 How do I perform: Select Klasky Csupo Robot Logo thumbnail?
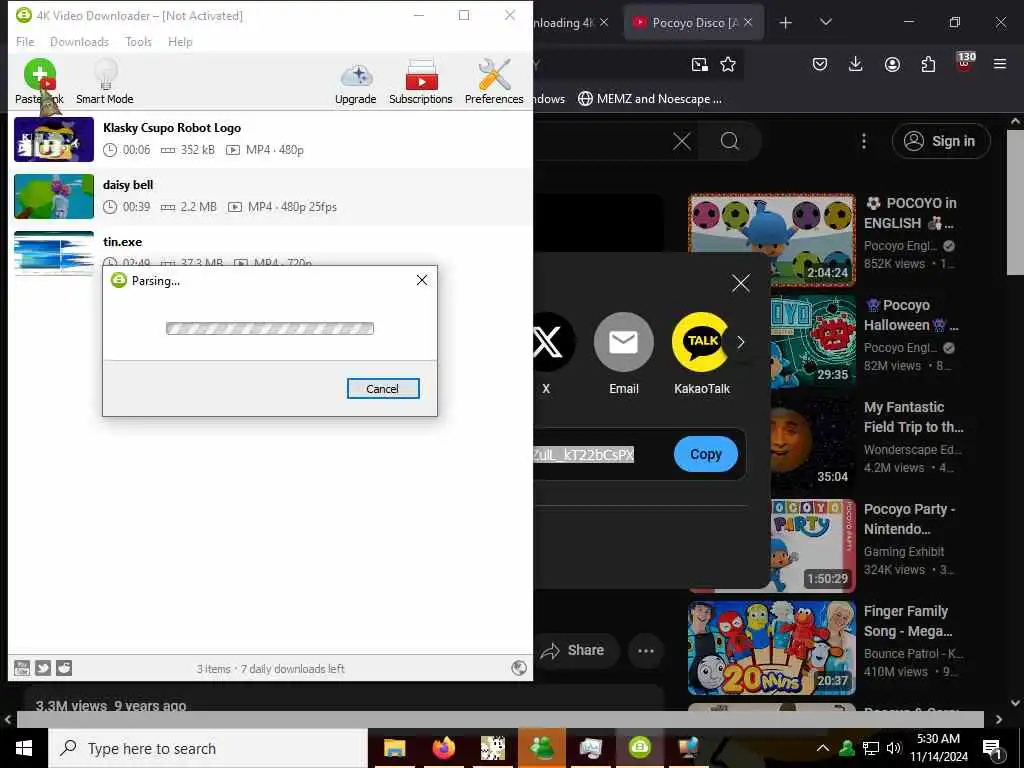coord(54,139)
